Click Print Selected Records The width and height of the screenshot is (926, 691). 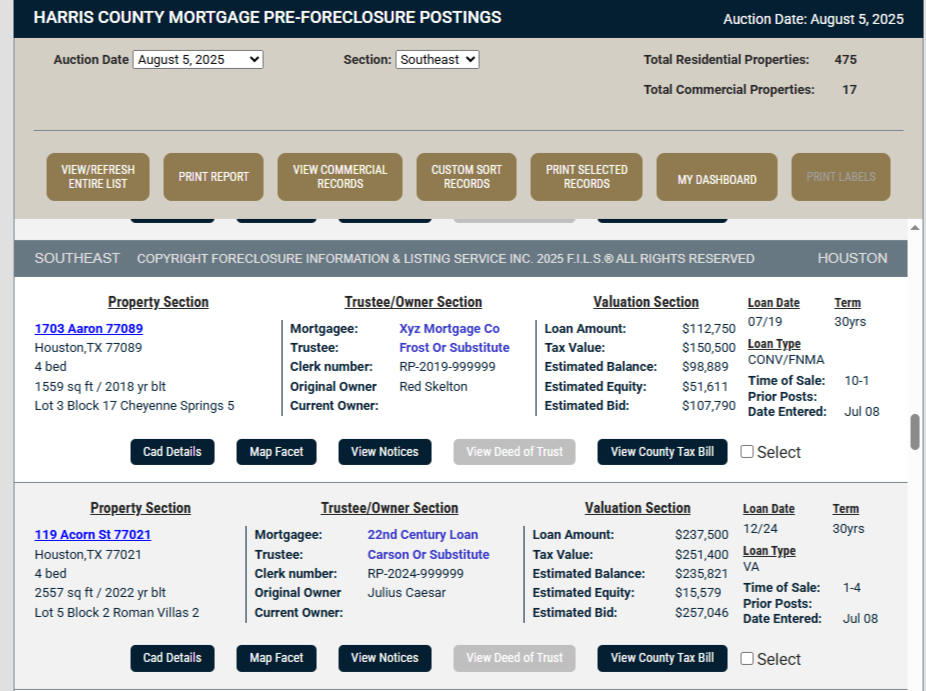tap(586, 176)
